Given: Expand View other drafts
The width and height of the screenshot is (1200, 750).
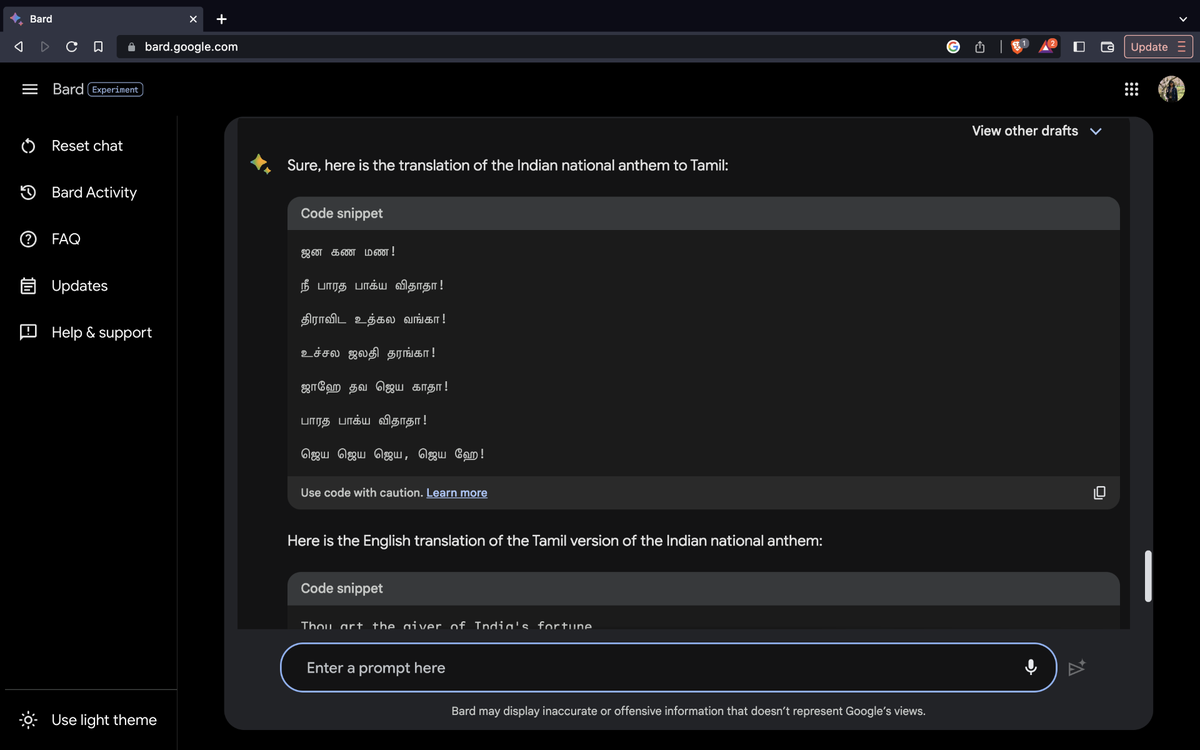Looking at the screenshot, I should [x=1036, y=131].
